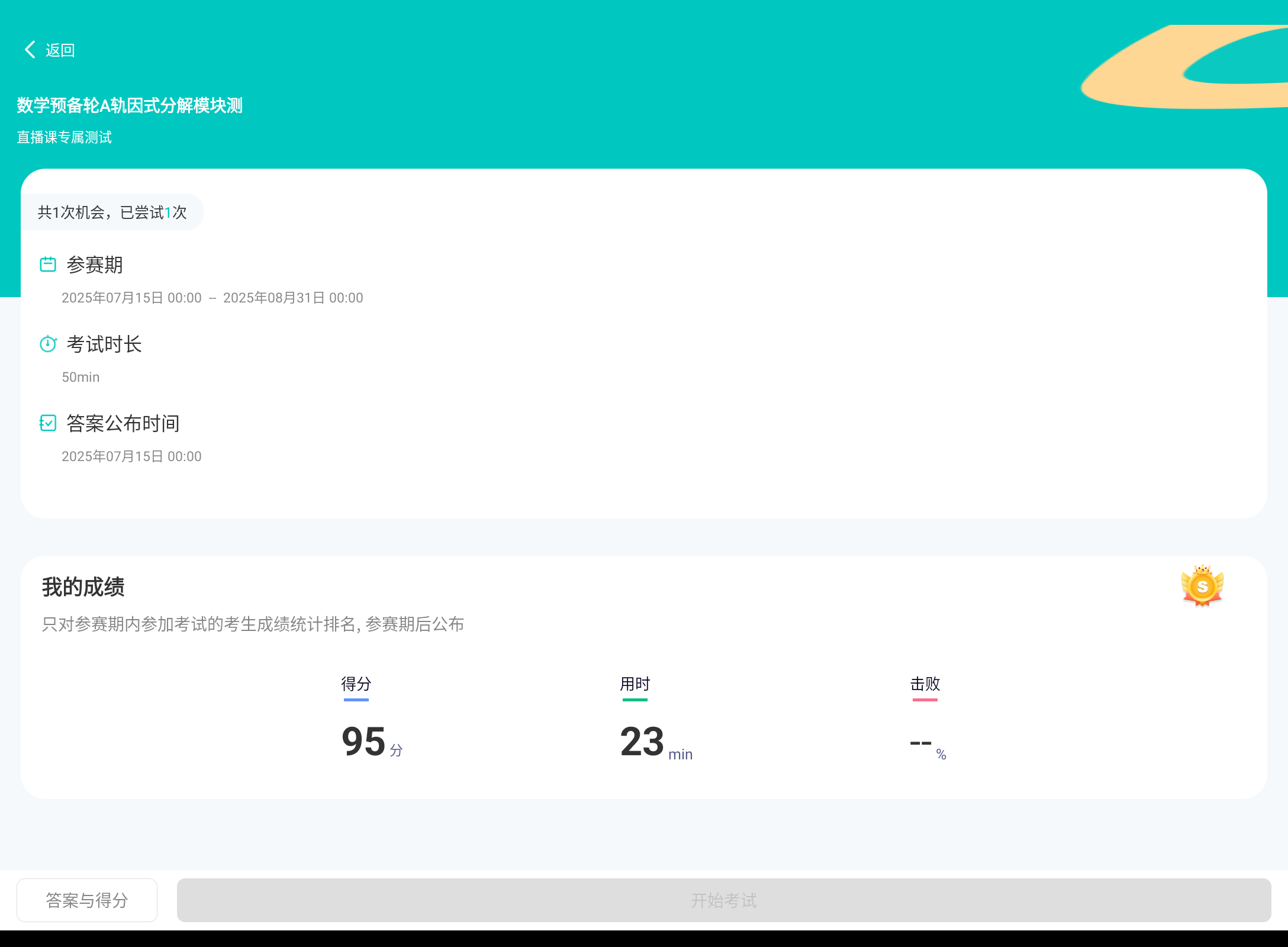Click the date range 2025年07月15日 – 2025年08月31日
The image size is (1288, 947).
pos(212,298)
